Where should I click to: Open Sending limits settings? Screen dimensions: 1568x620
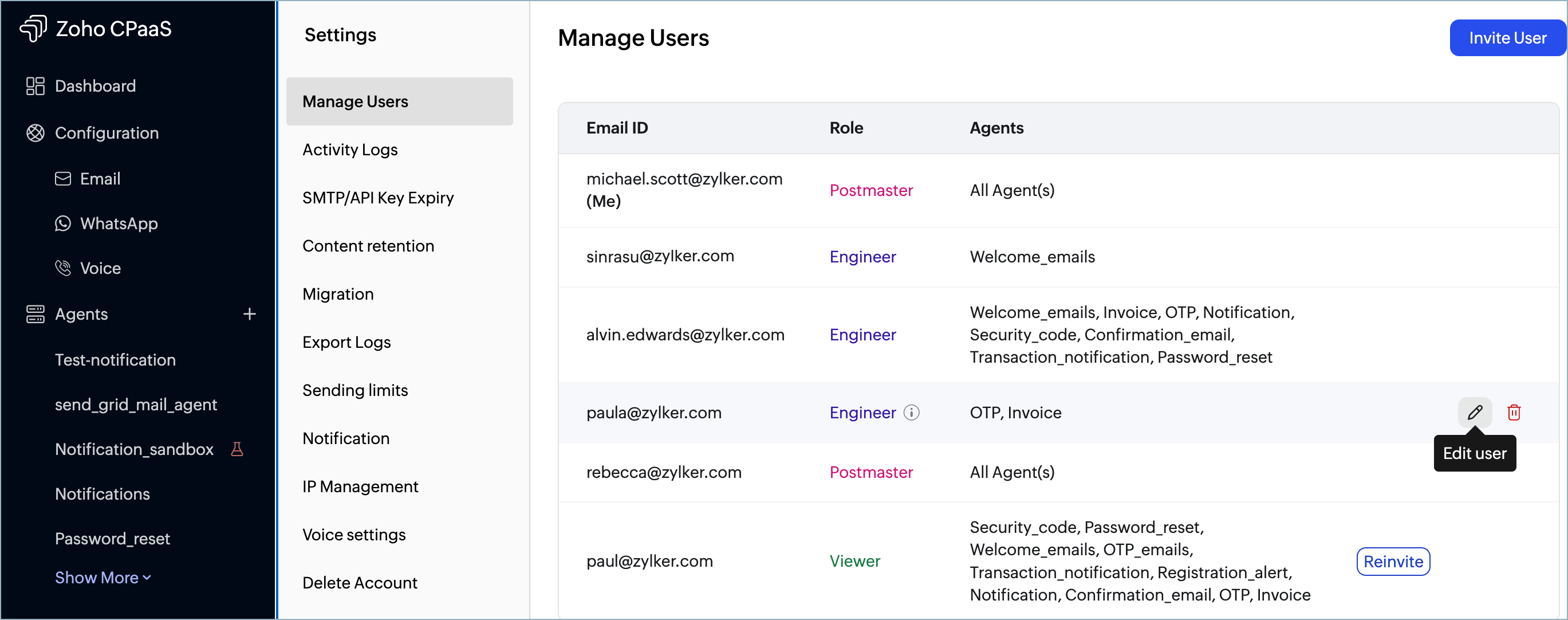click(x=355, y=390)
